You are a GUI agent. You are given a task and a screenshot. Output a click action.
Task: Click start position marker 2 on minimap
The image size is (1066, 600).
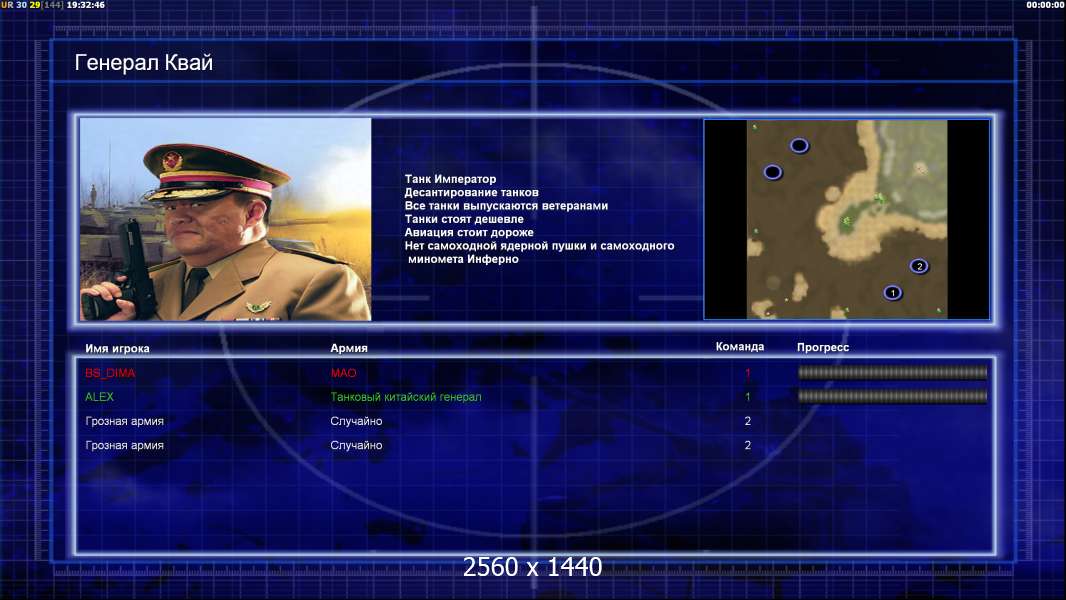(919, 266)
